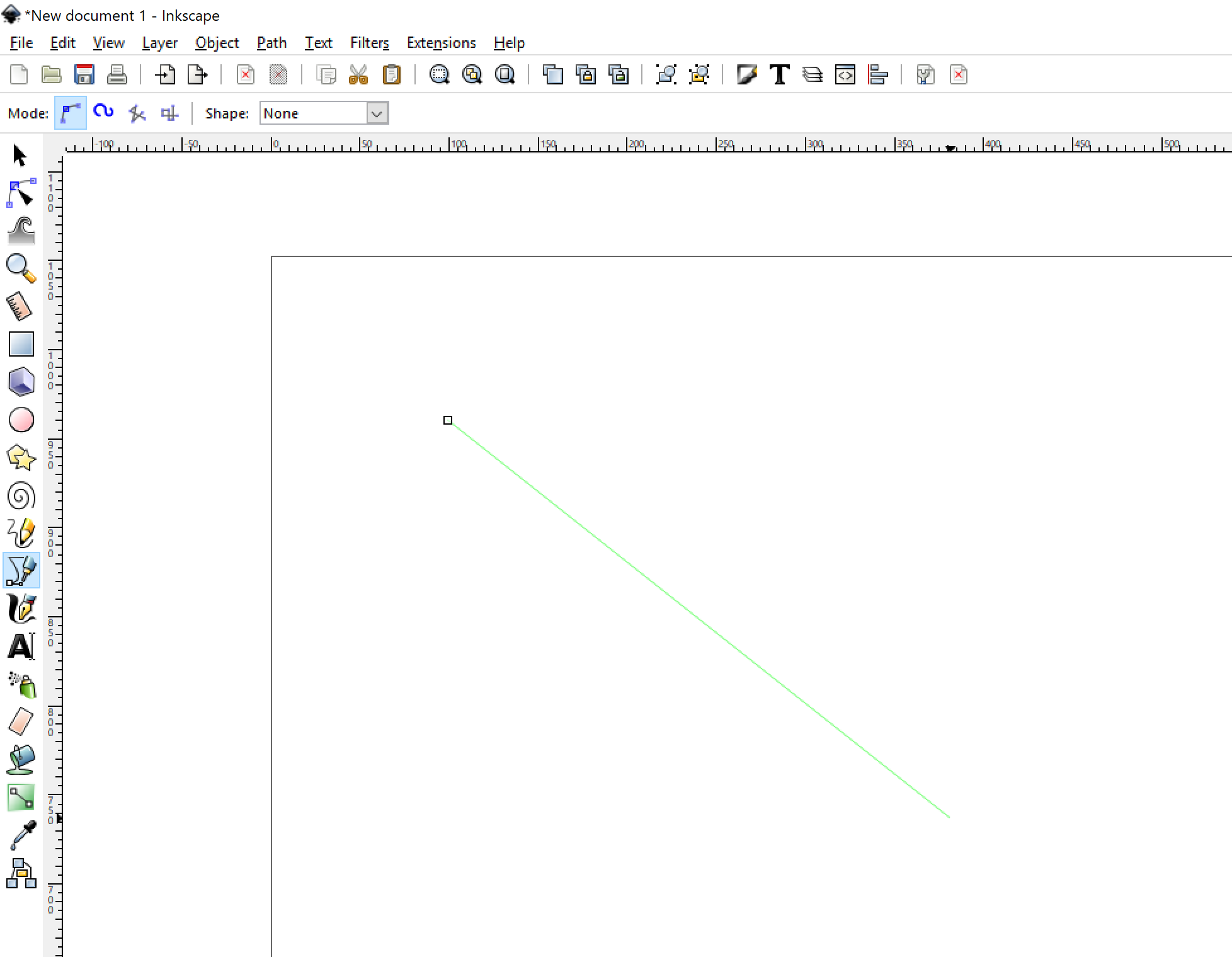The width and height of the screenshot is (1232, 957).
Task: Enable Spiro path mode
Action: tap(103, 113)
